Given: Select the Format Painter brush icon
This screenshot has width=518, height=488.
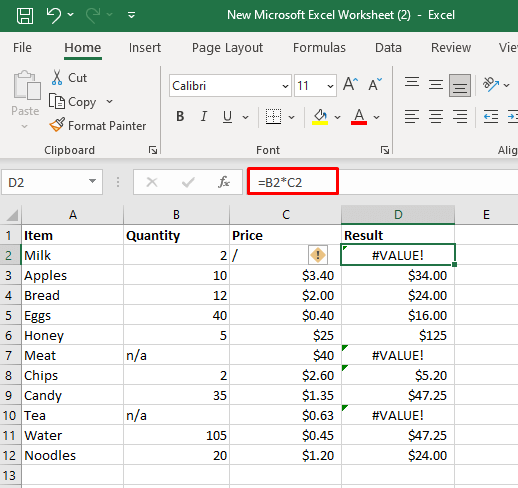Looking at the screenshot, I should click(x=57, y=125).
